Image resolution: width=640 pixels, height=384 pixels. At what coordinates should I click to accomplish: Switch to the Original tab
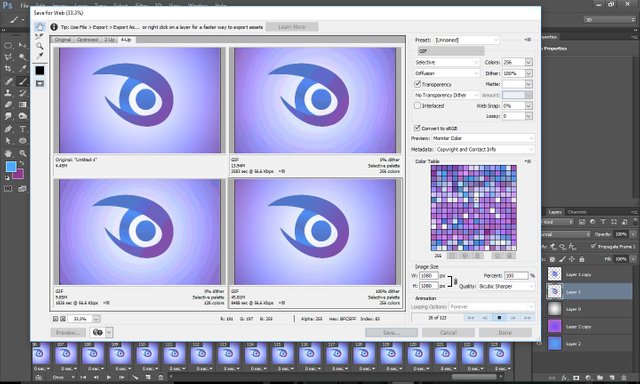click(x=62, y=40)
